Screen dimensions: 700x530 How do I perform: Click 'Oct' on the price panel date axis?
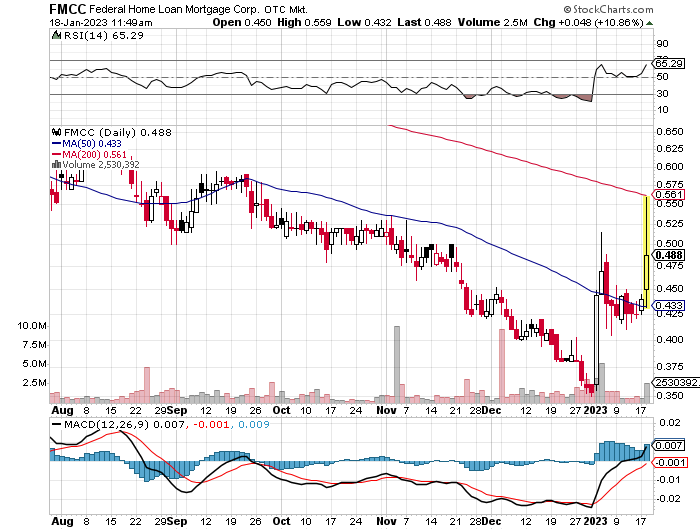point(281,410)
